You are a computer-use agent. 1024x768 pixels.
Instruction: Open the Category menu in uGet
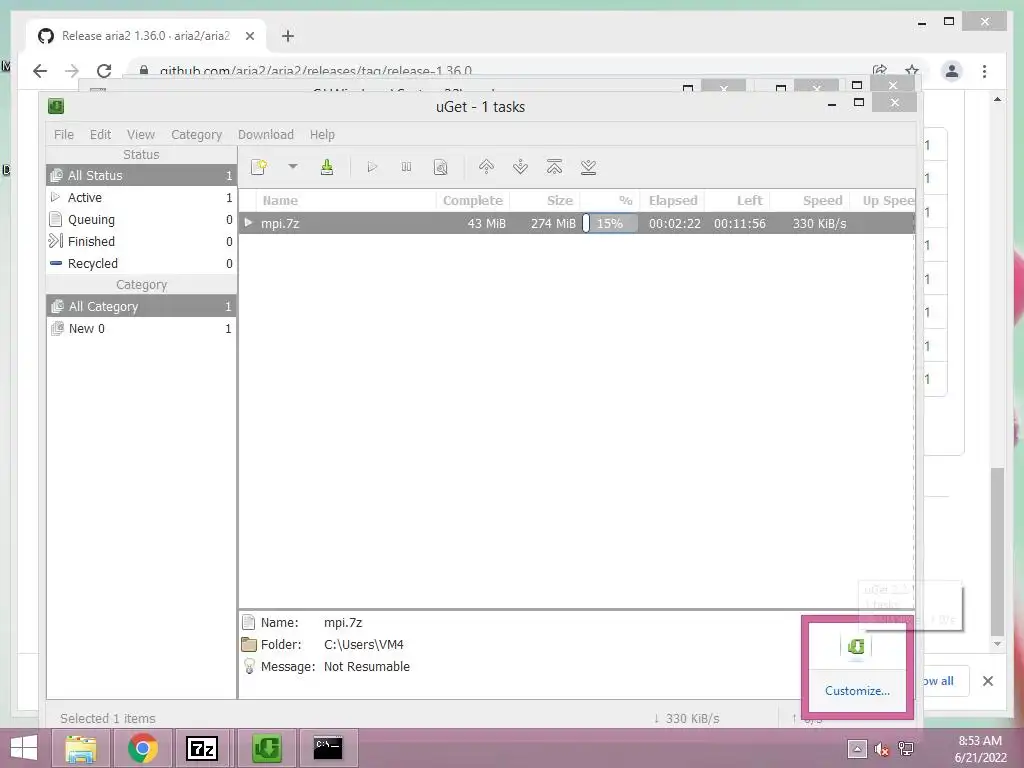point(197,135)
